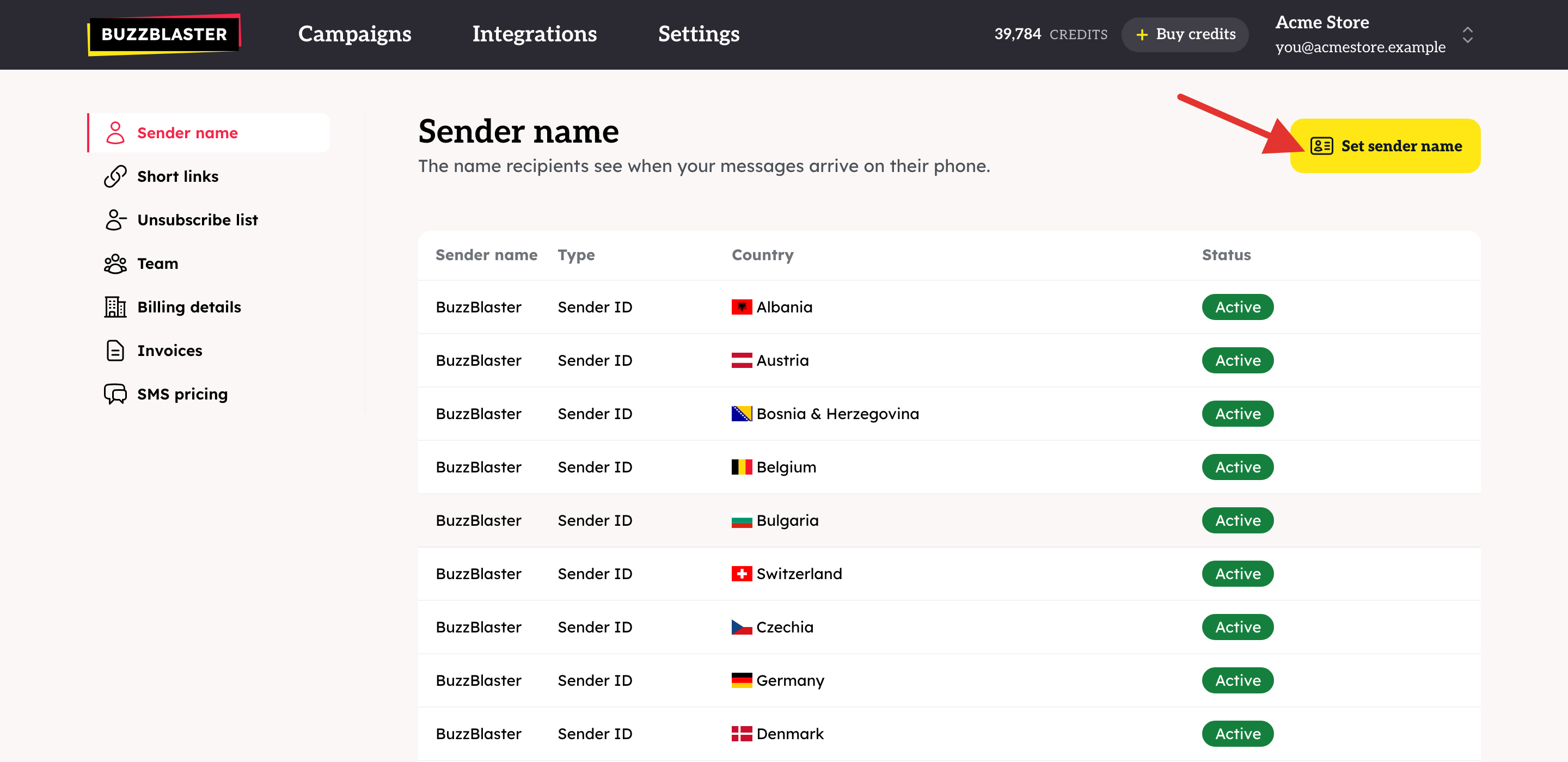Expand the Acme Store account switcher
The height and width of the screenshot is (762, 1568).
click(1468, 35)
